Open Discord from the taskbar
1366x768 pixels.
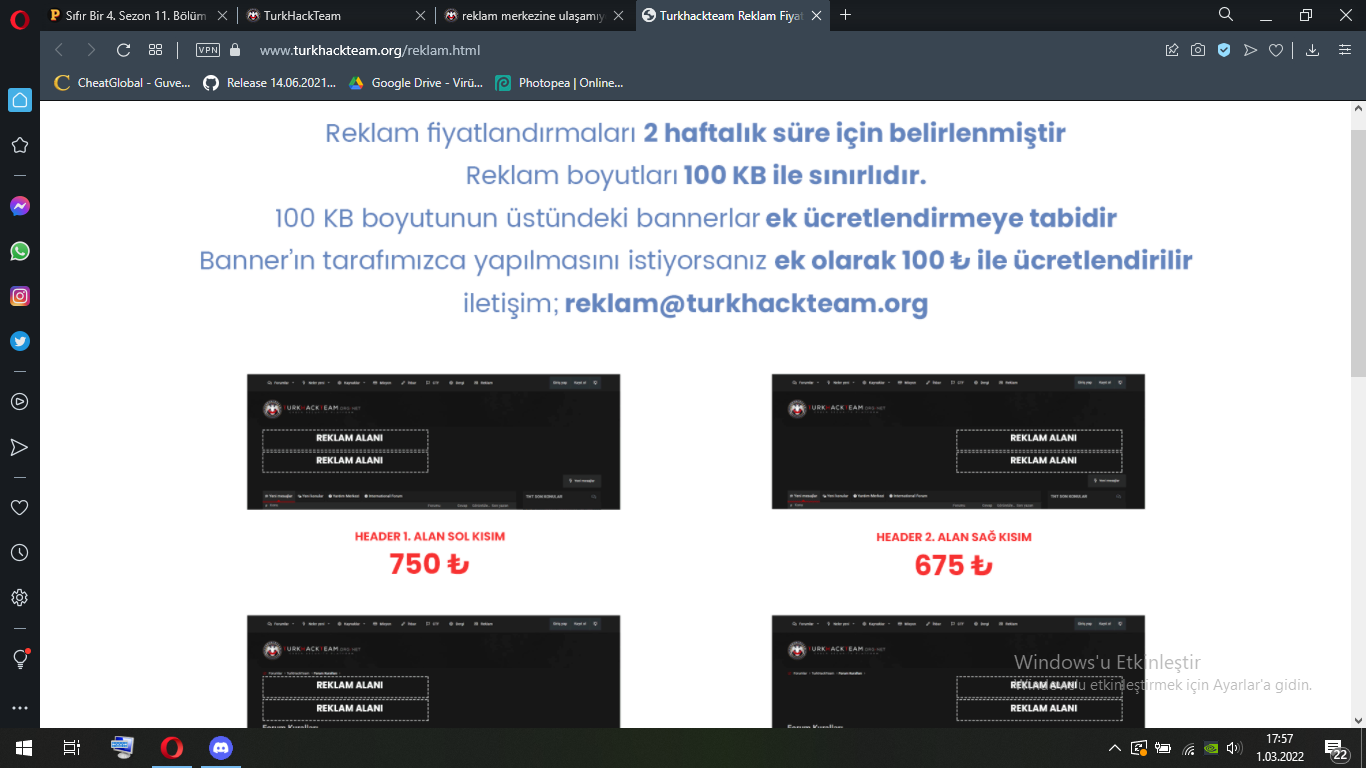[221, 748]
